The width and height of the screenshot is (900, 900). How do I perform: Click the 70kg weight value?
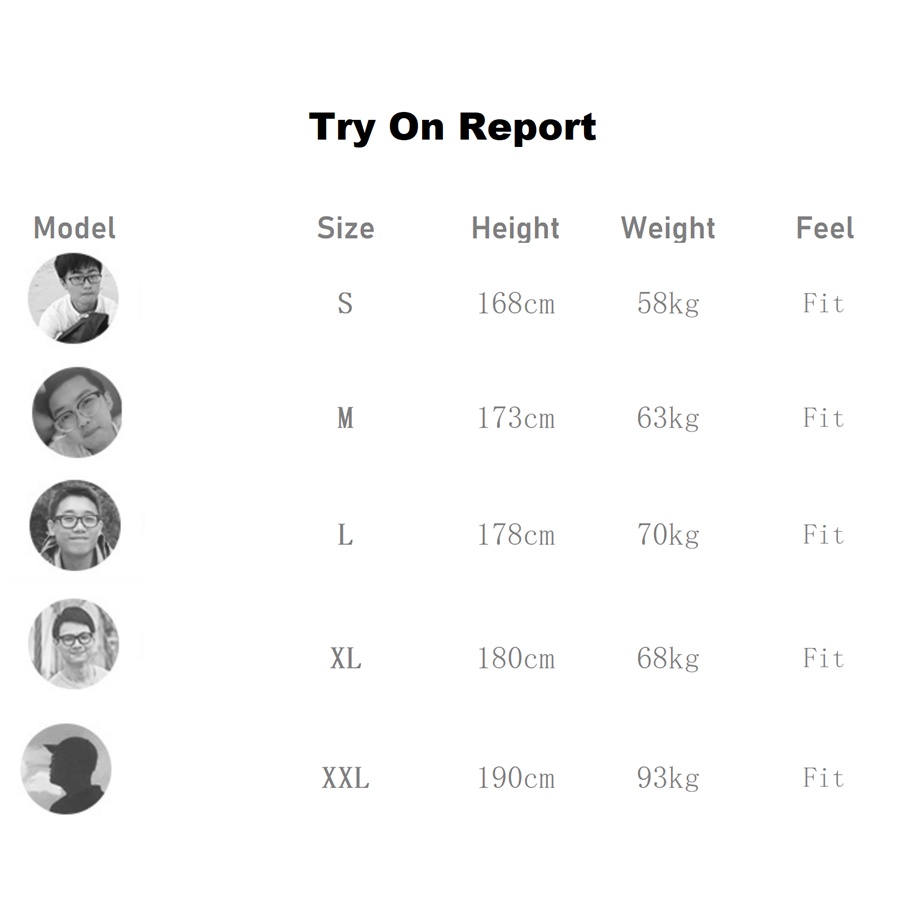click(668, 535)
